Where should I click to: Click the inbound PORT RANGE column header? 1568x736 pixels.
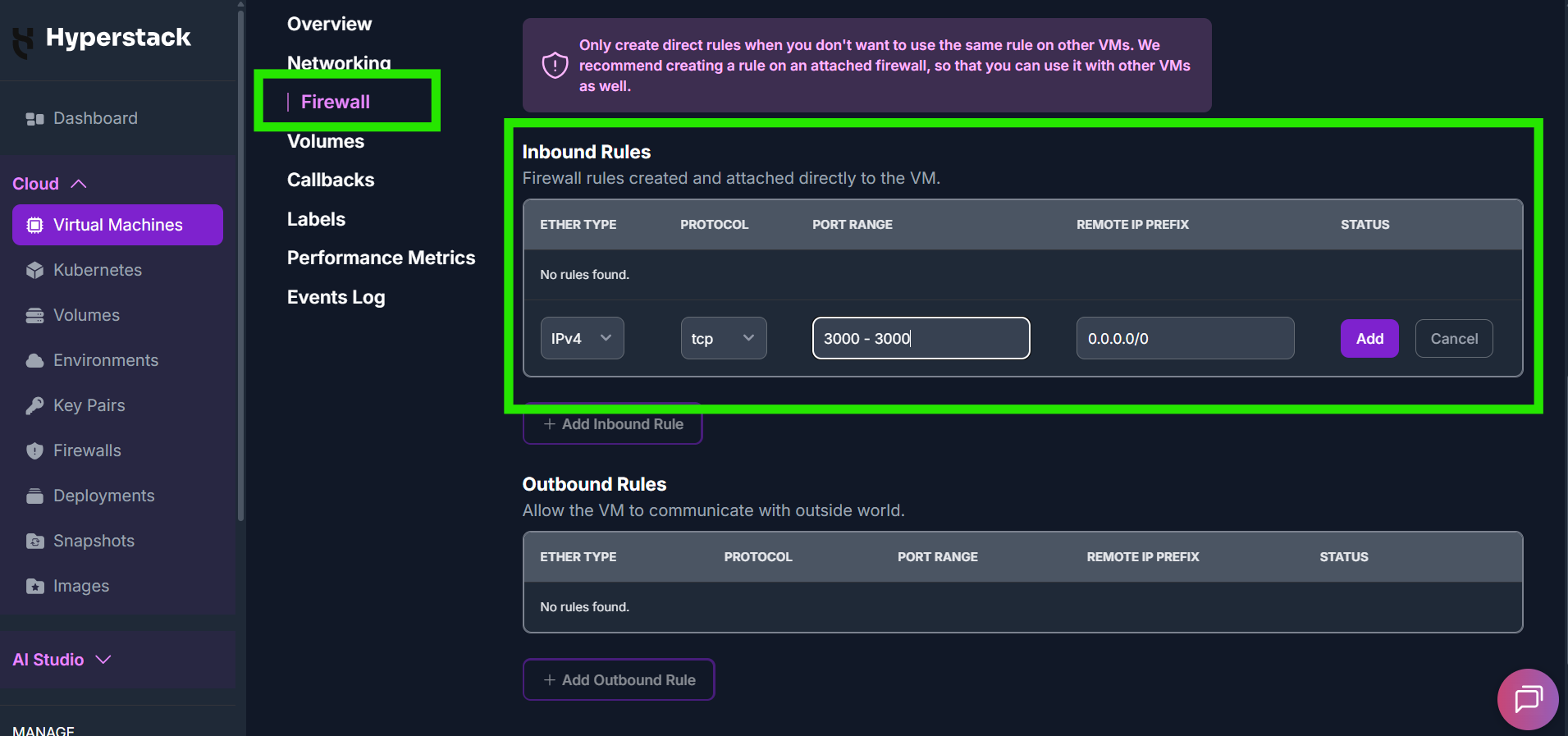(852, 224)
